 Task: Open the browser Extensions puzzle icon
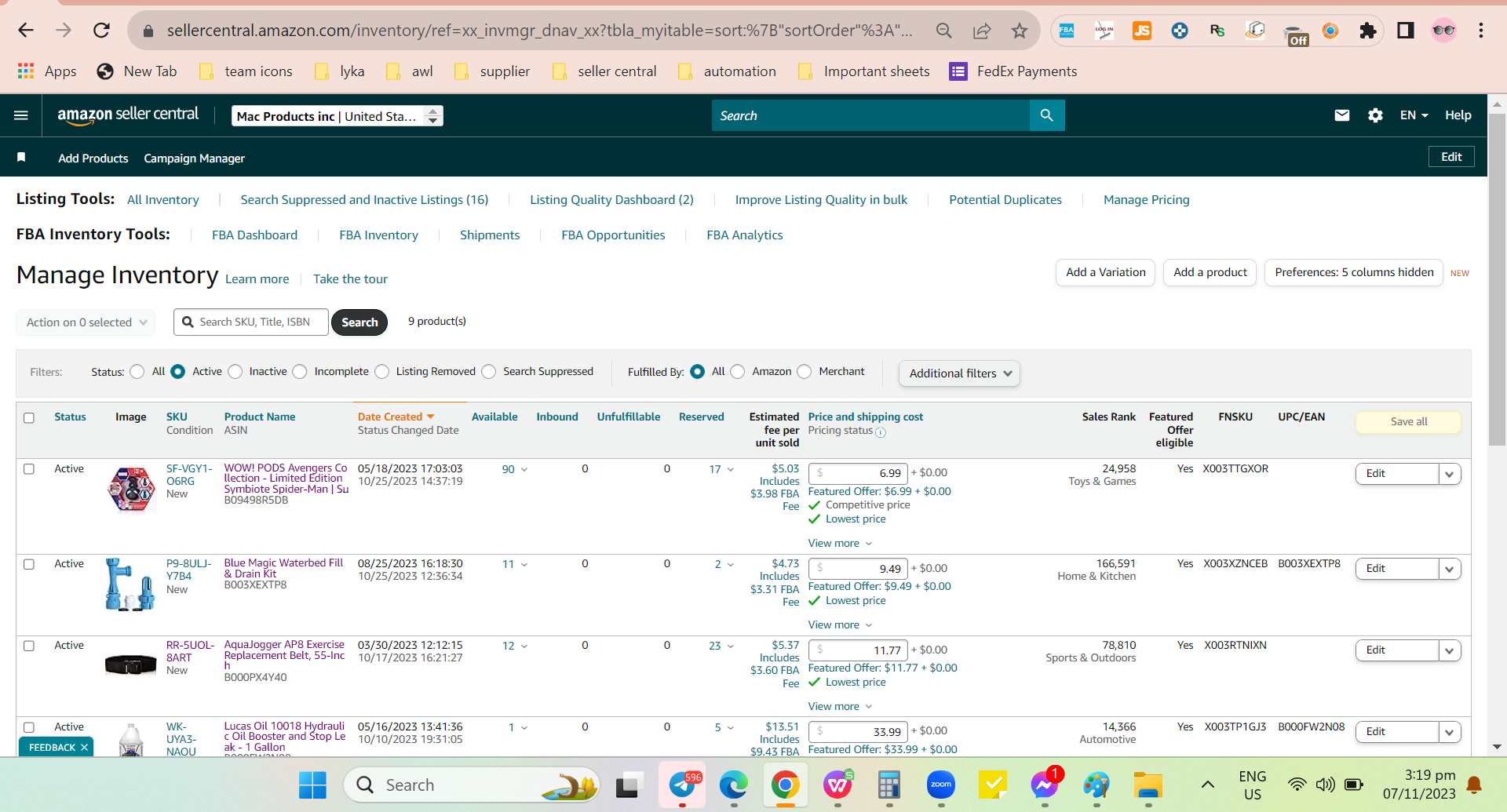(1368, 31)
